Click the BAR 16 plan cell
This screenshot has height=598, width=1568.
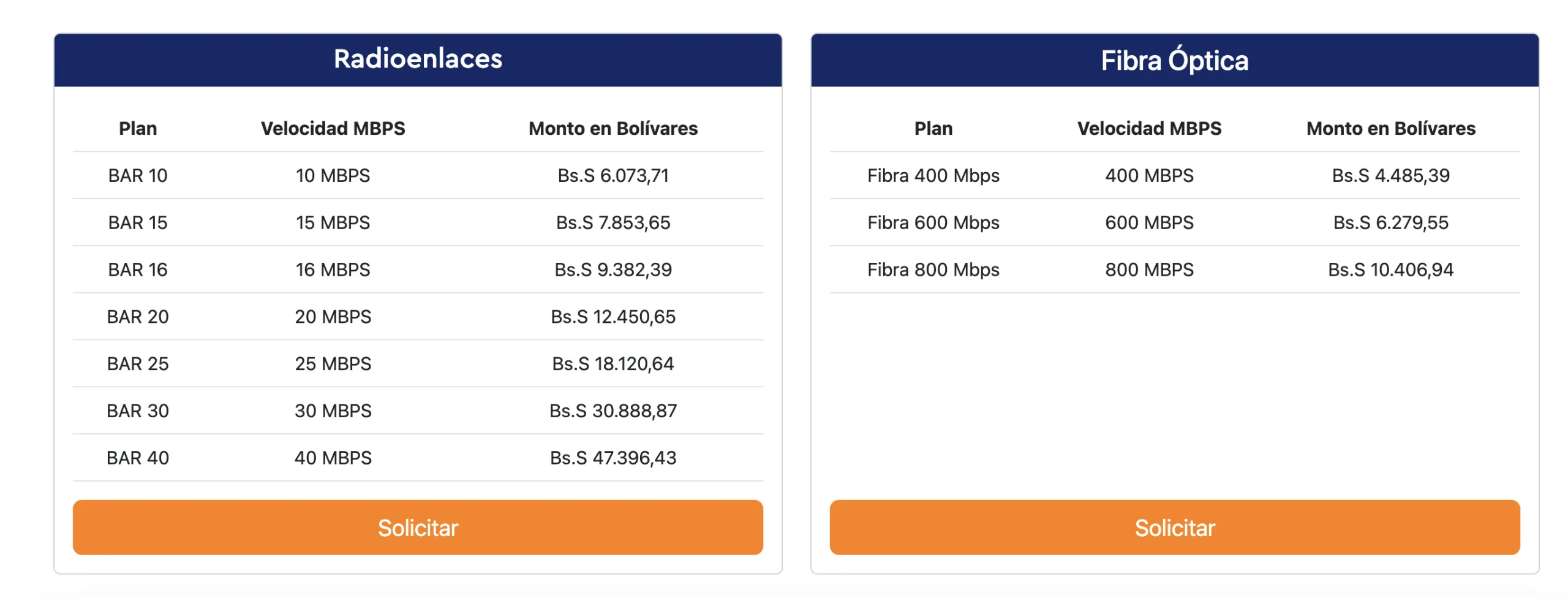point(138,270)
